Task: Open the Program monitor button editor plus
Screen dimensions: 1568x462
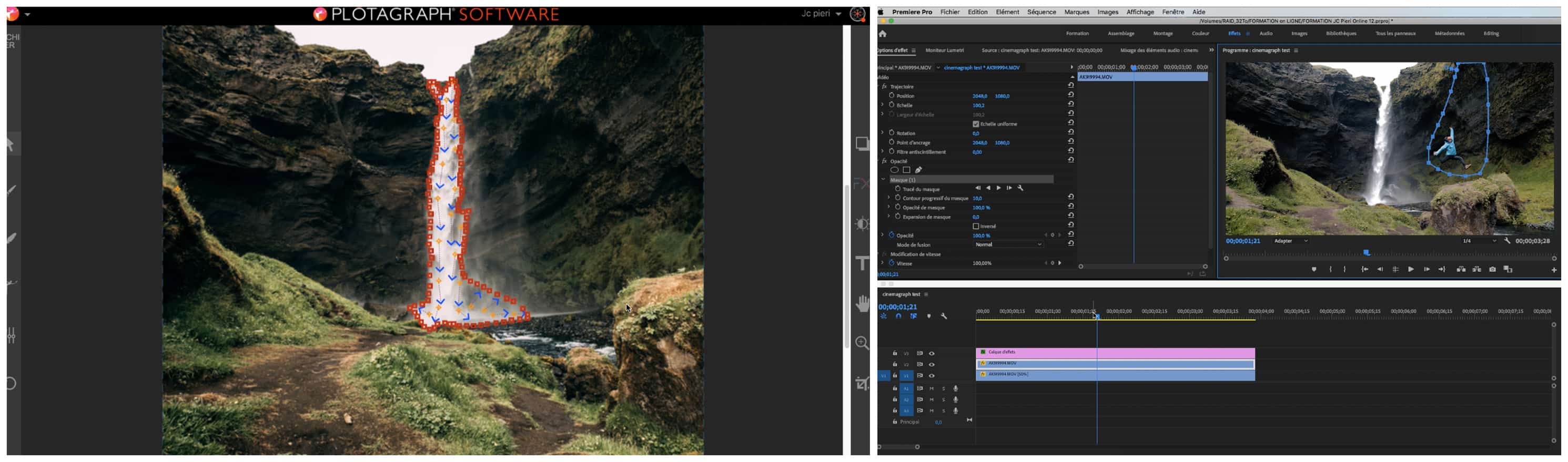Action: pyautogui.click(x=1553, y=270)
